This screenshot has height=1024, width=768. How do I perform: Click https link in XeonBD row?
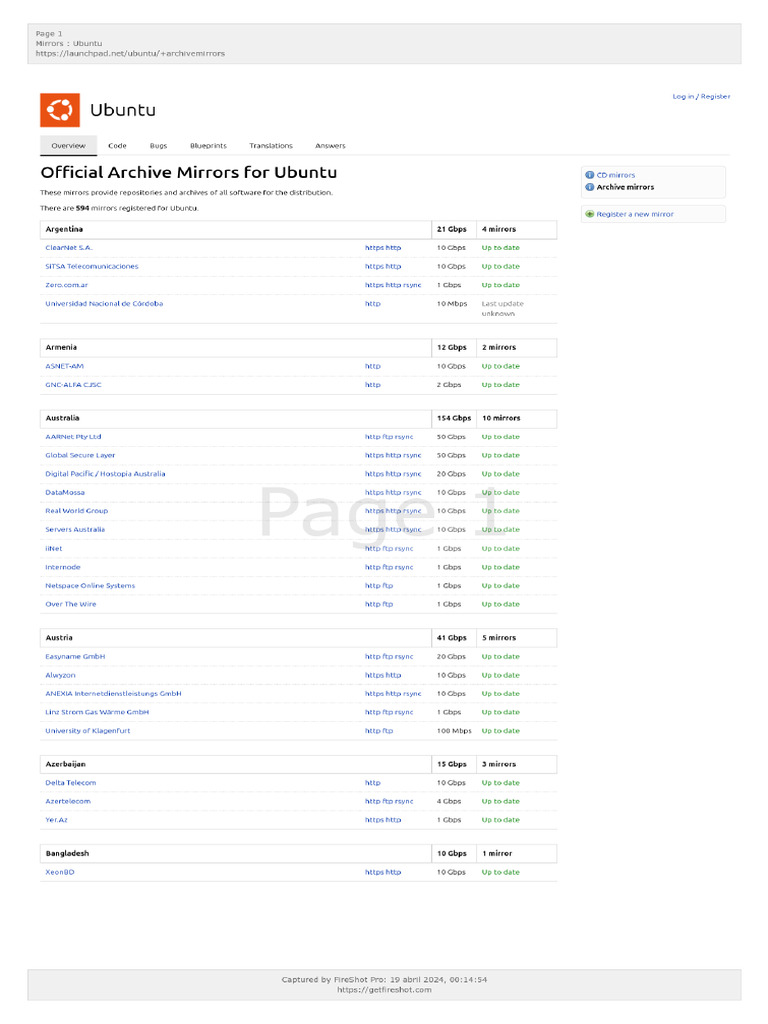(x=374, y=872)
